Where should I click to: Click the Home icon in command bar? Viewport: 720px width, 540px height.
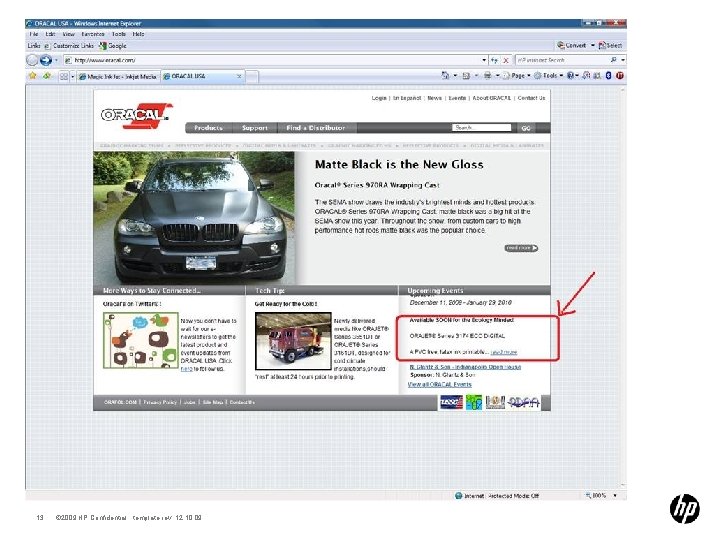click(x=445, y=75)
